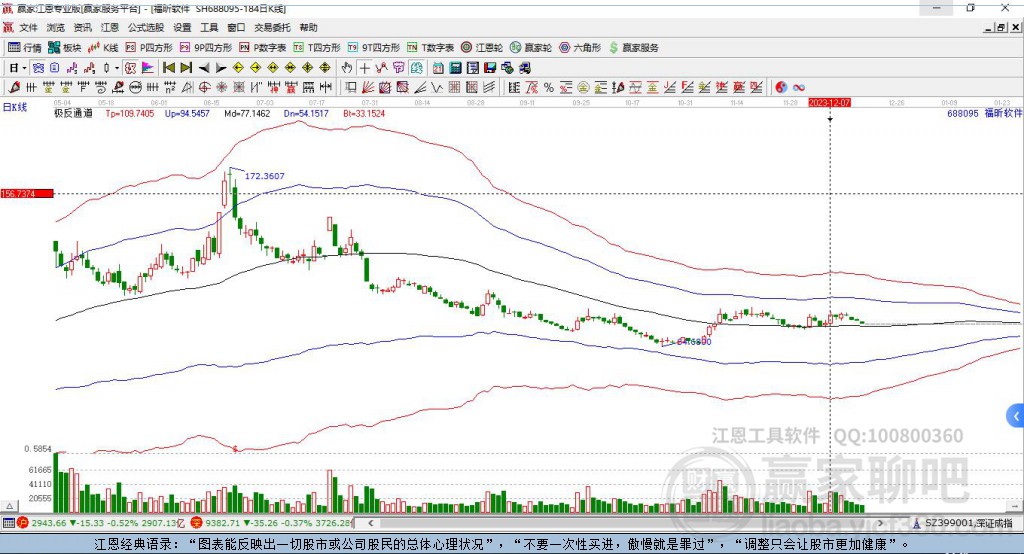Open the 帮助 menu
The width and height of the screenshot is (1024, 554).
click(308, 27)
